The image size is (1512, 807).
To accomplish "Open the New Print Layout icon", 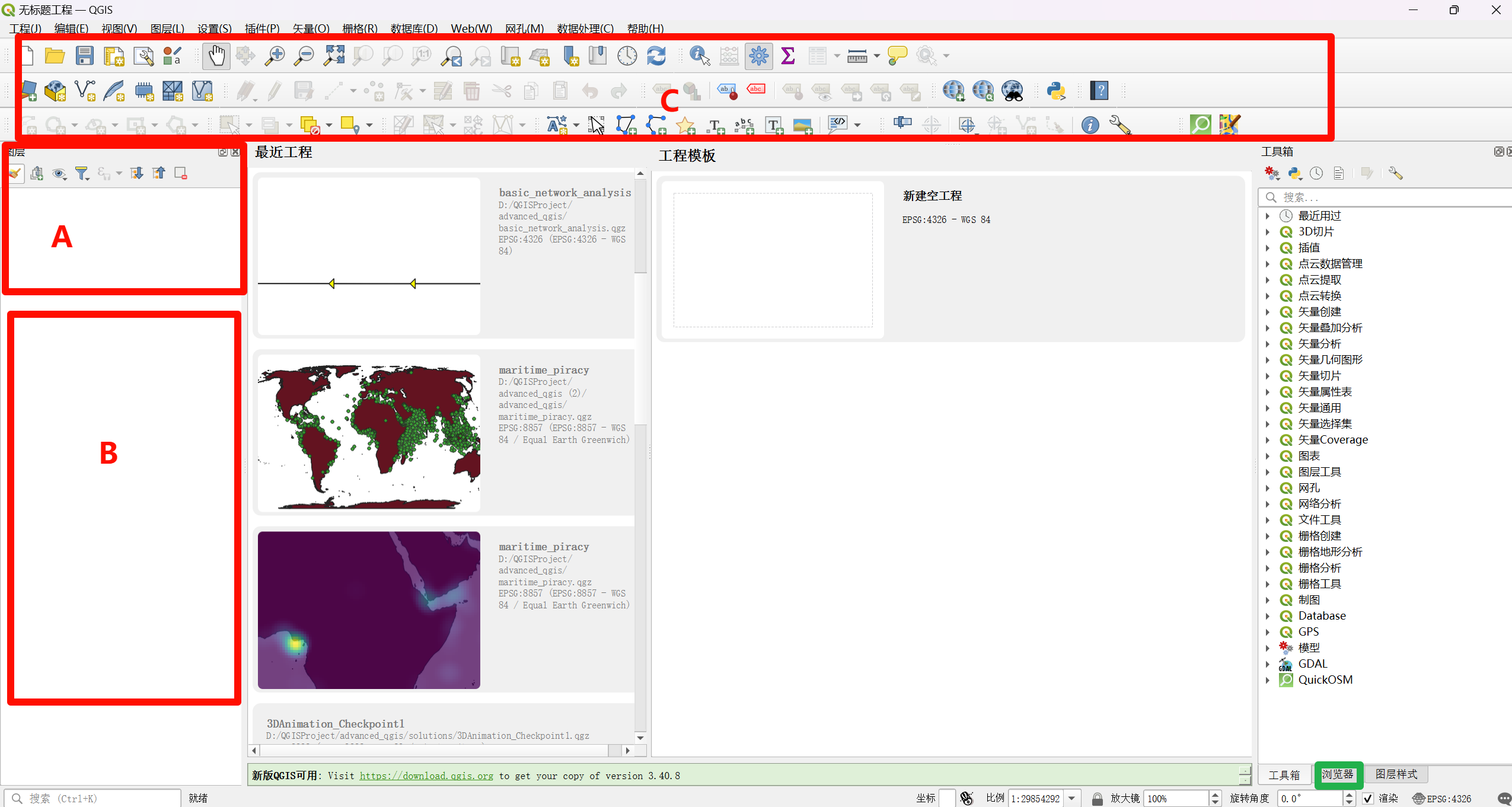I will click(x=114, y=56).
